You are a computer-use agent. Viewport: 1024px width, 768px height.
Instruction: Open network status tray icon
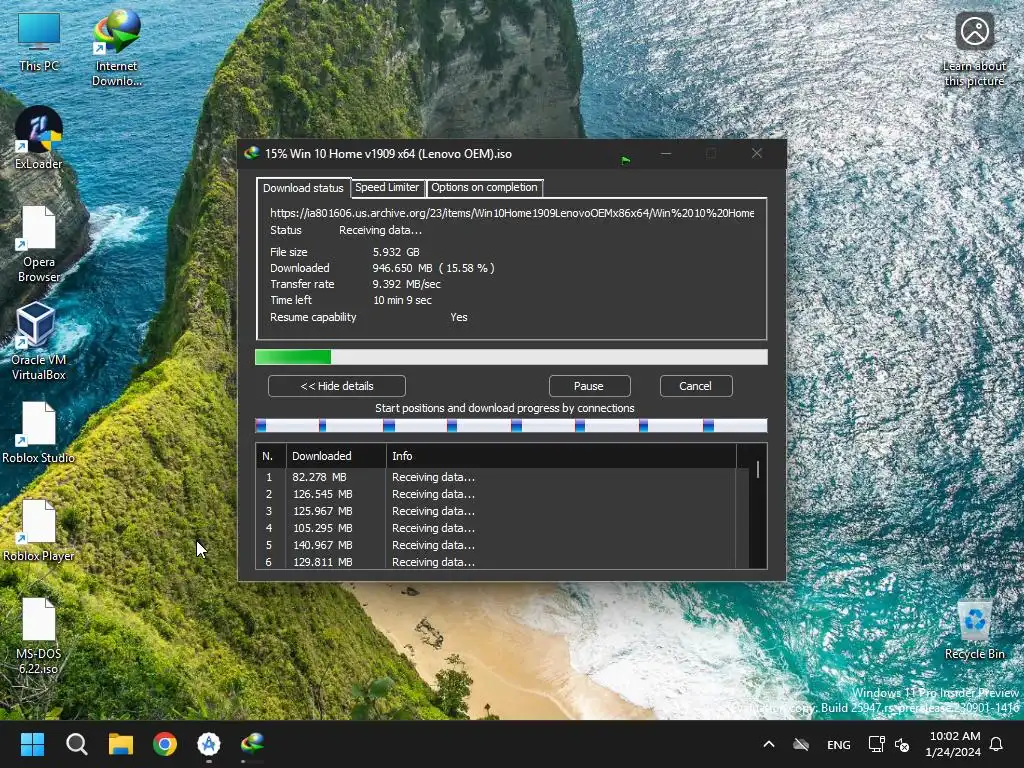tap(876, 744)
